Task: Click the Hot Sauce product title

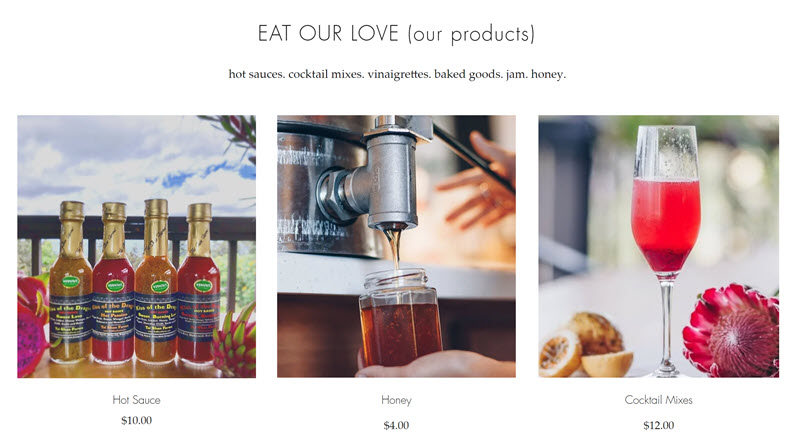Action: 136,400
